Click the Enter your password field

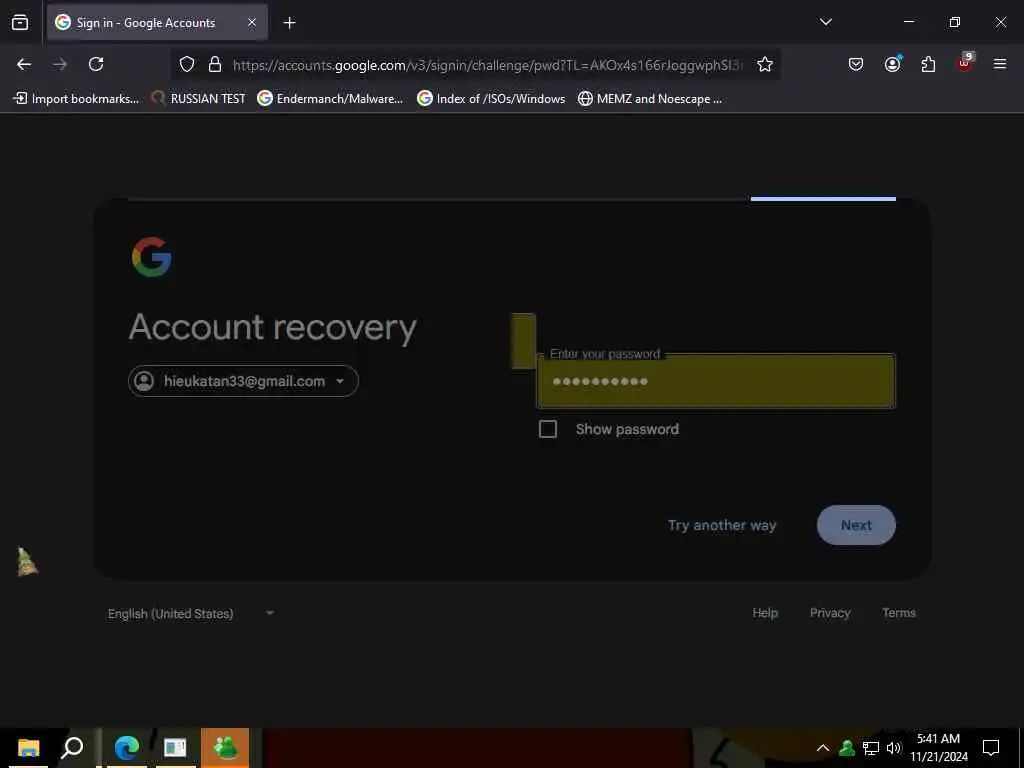[x=716, y=381]
